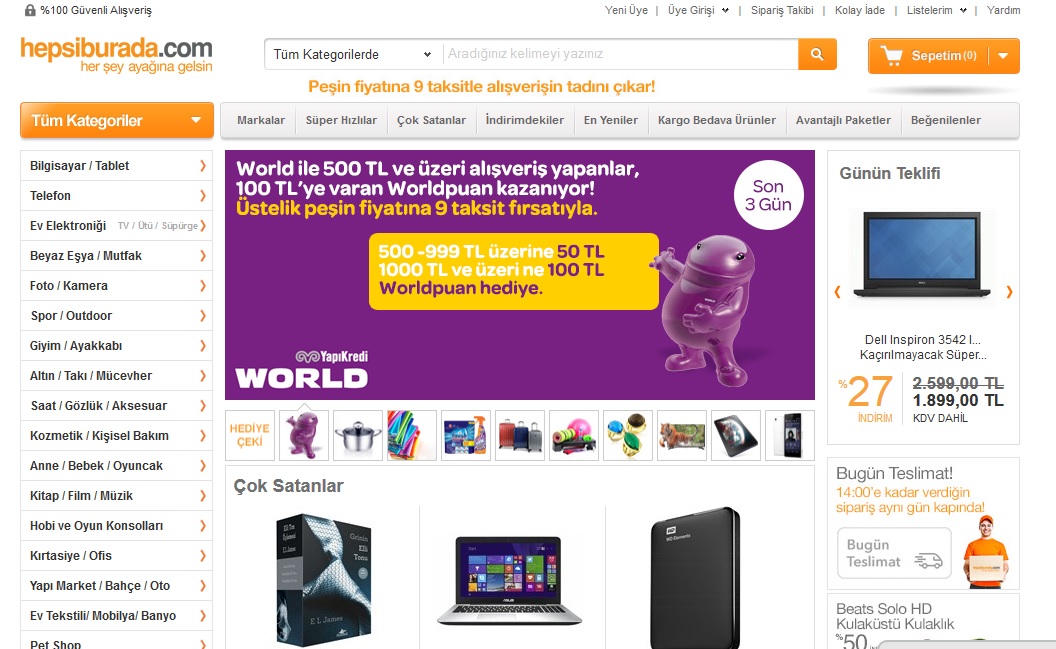Show previous Günün Teklifi product arrow
The width and height of the screenshot is (1056, 649).
tap(838, 292)
